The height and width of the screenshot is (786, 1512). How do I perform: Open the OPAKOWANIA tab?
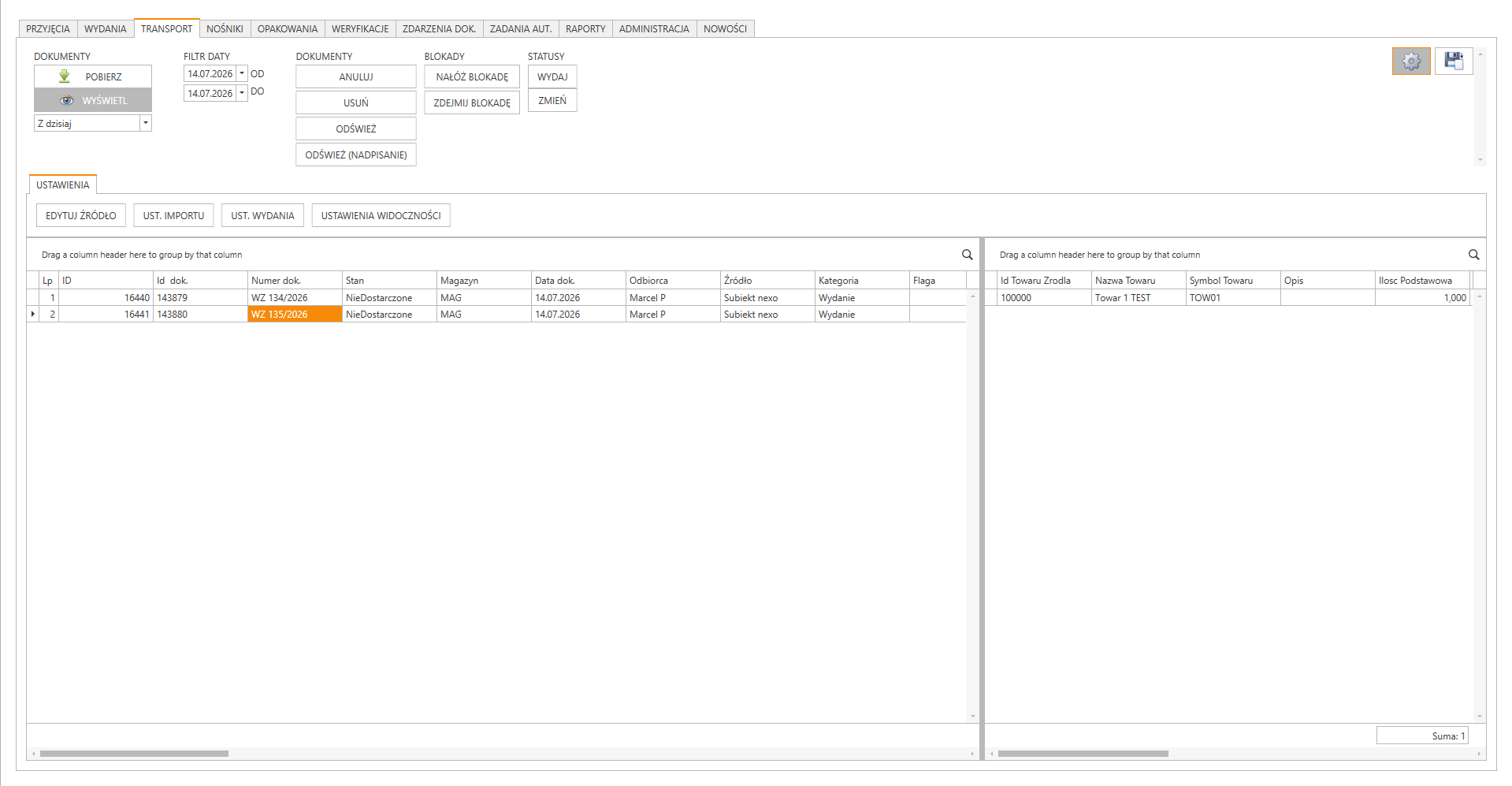288,28
